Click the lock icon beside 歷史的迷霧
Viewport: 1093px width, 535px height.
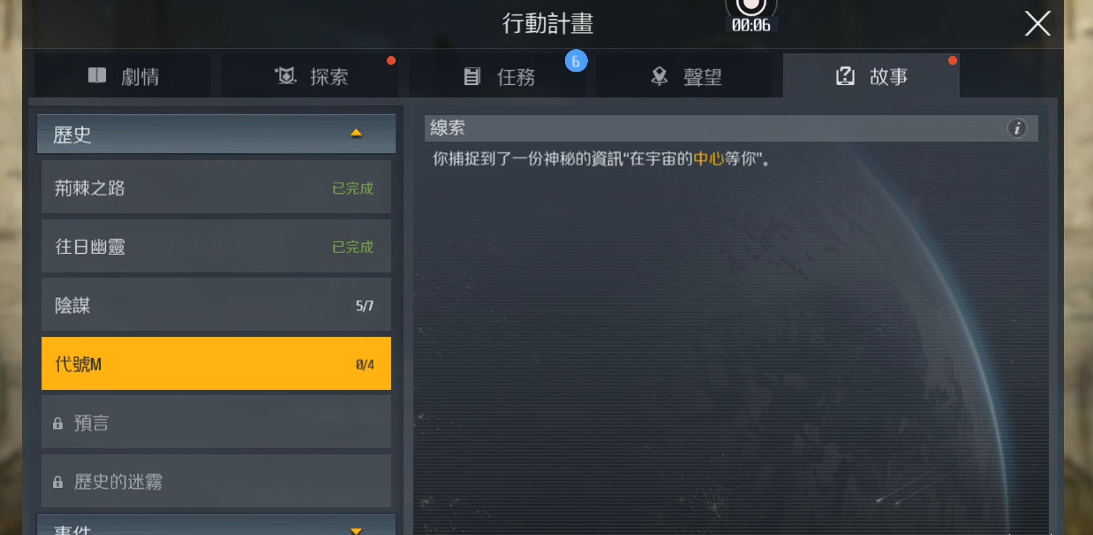click(x=58, y=481)
